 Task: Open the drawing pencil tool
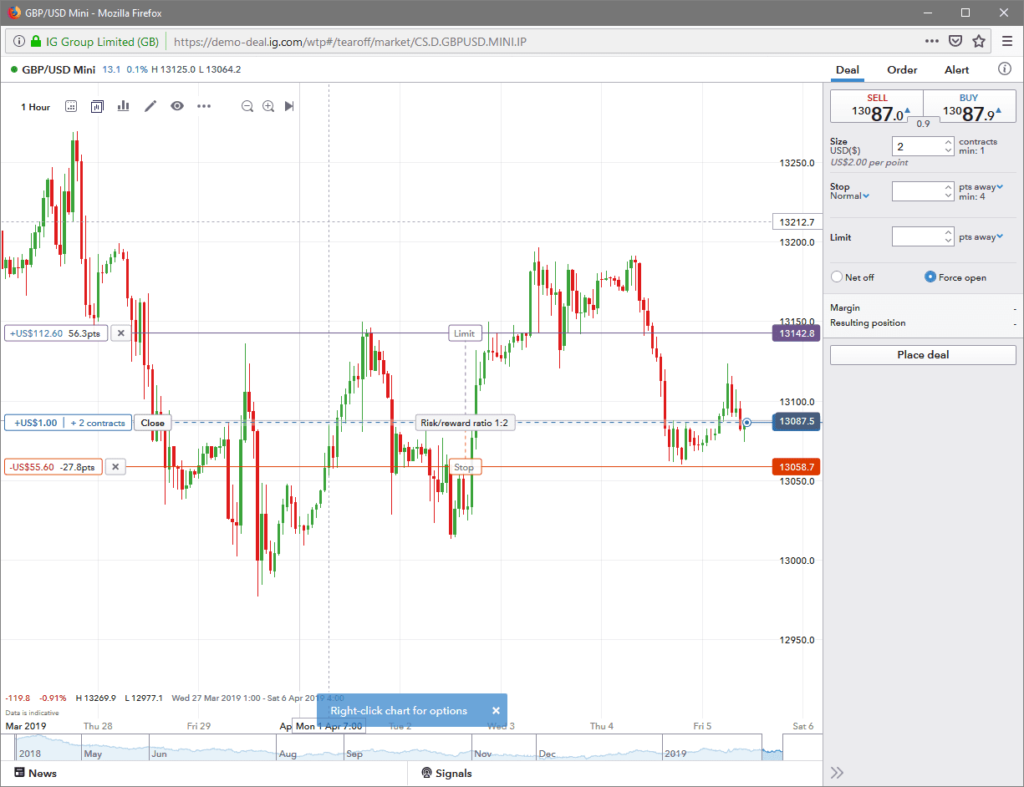pos(151,106)
